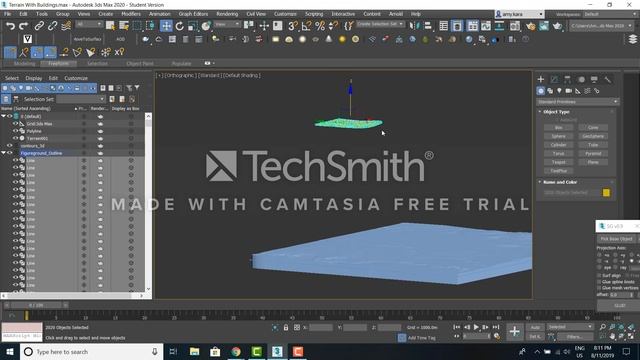This screenshot has height=360, width=640.
Task: Open the Render Setup teapot icon
Action: [x=530, y=26]
